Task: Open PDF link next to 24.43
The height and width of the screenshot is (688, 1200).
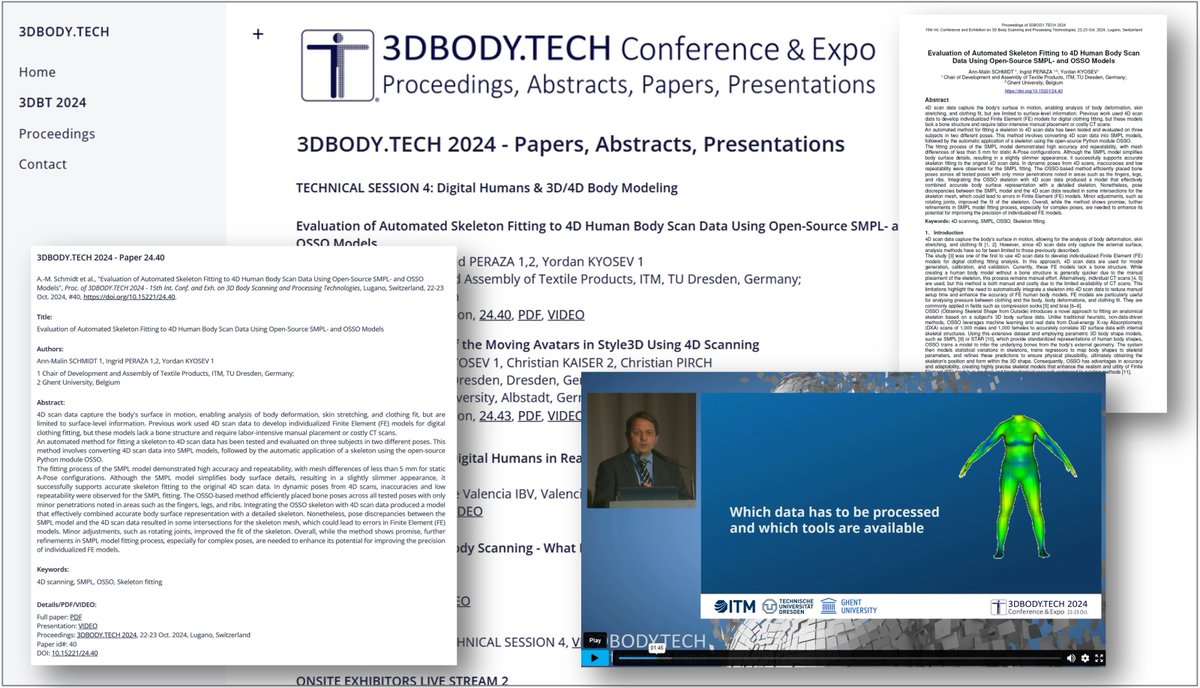Action: (528, 414)
